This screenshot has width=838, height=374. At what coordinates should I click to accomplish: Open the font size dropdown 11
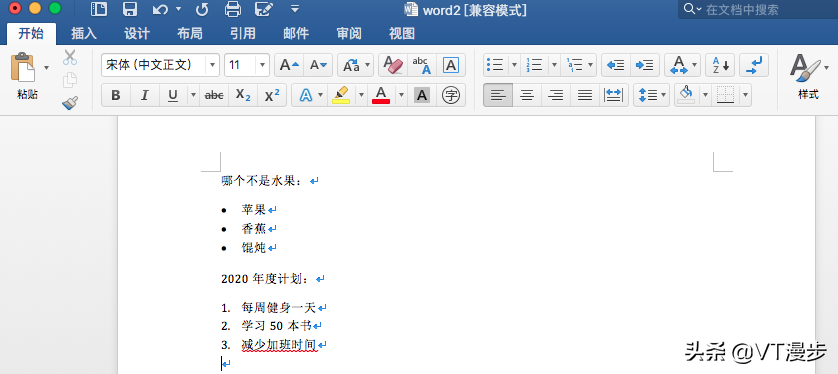(262, 65)
